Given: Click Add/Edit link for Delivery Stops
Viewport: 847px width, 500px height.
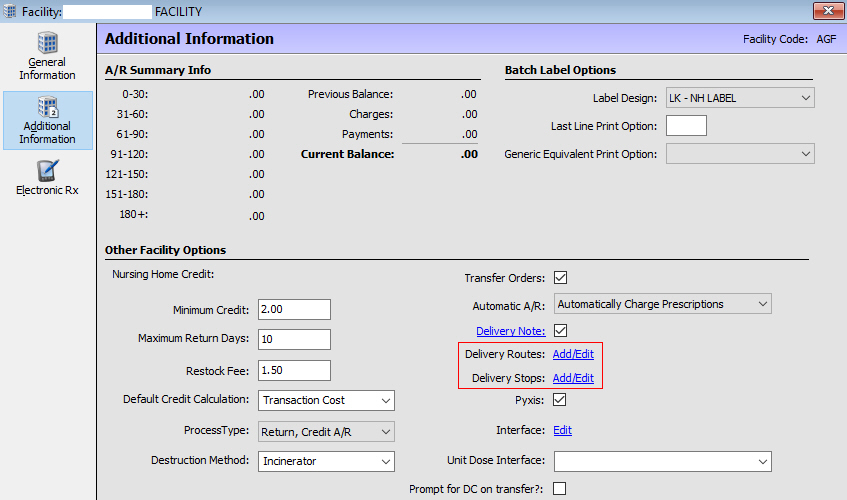Looking at the screenshot, I should 573,378.
